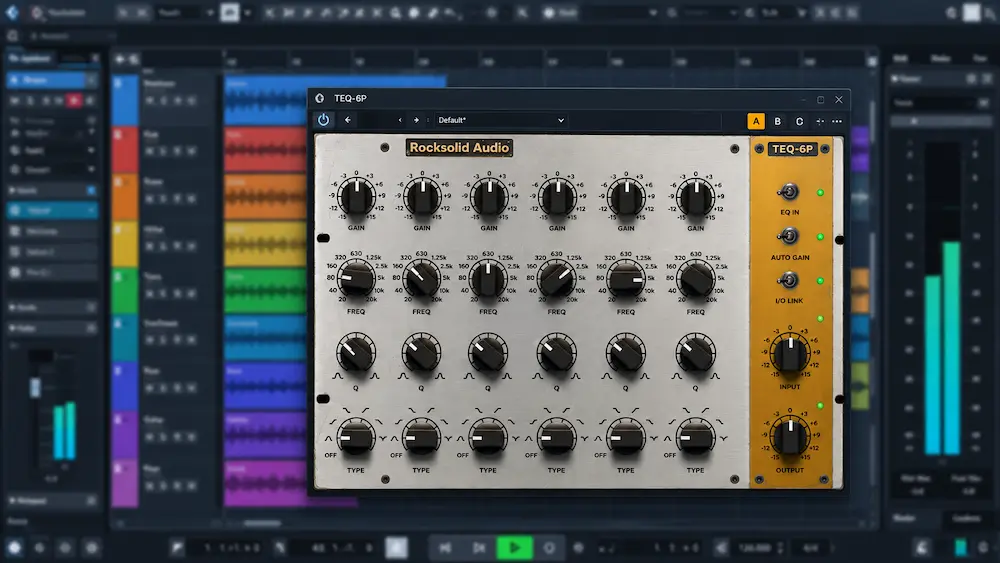
Task: Click the second band's FREQ knob
Action: click(x=422, y=279)
